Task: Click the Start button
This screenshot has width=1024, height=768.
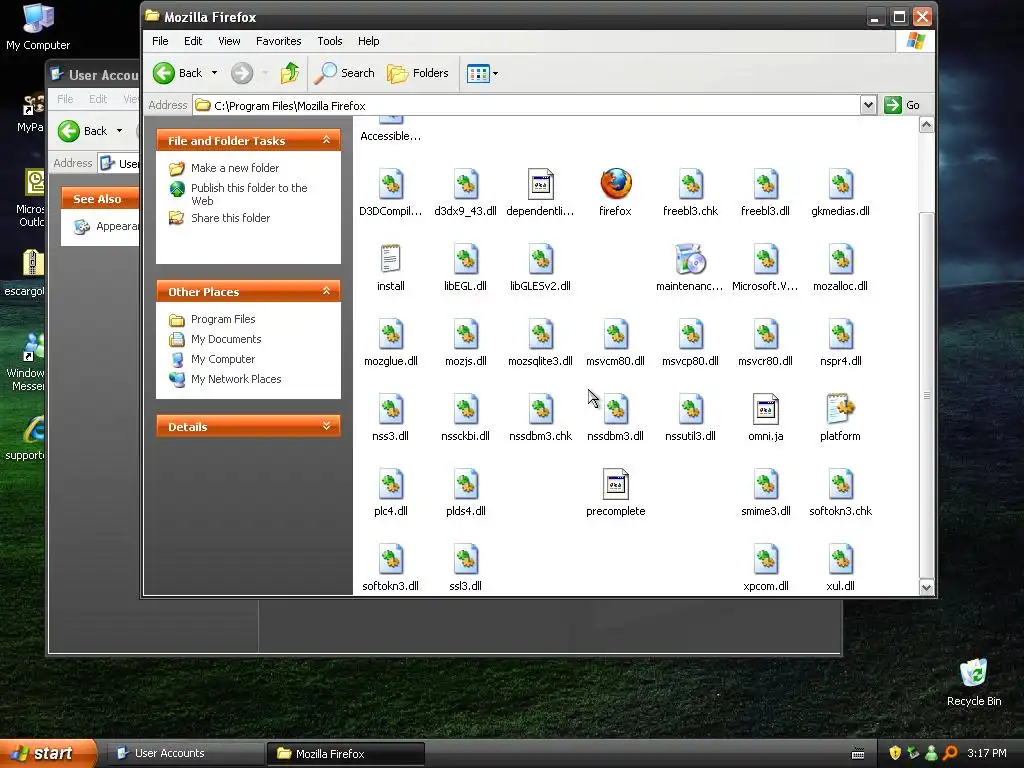Action: [48, 753]
